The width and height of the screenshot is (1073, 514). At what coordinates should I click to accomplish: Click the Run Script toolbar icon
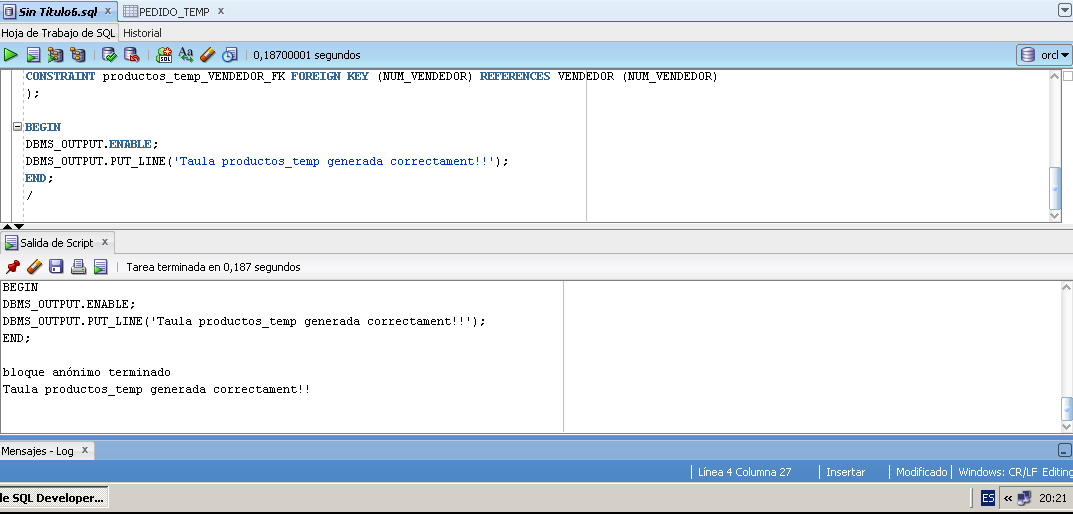tap(33, 55)
